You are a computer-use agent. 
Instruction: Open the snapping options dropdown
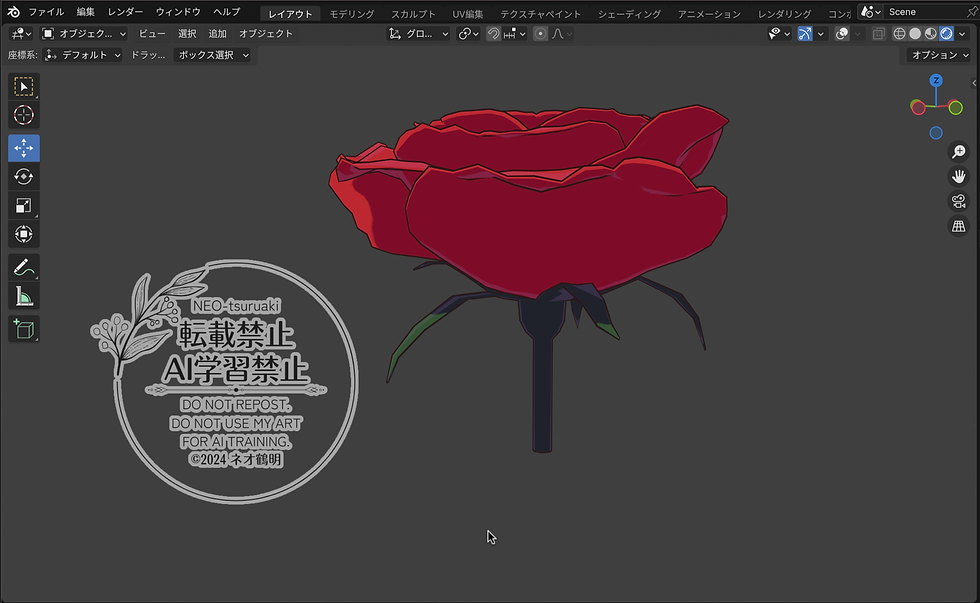516,34
